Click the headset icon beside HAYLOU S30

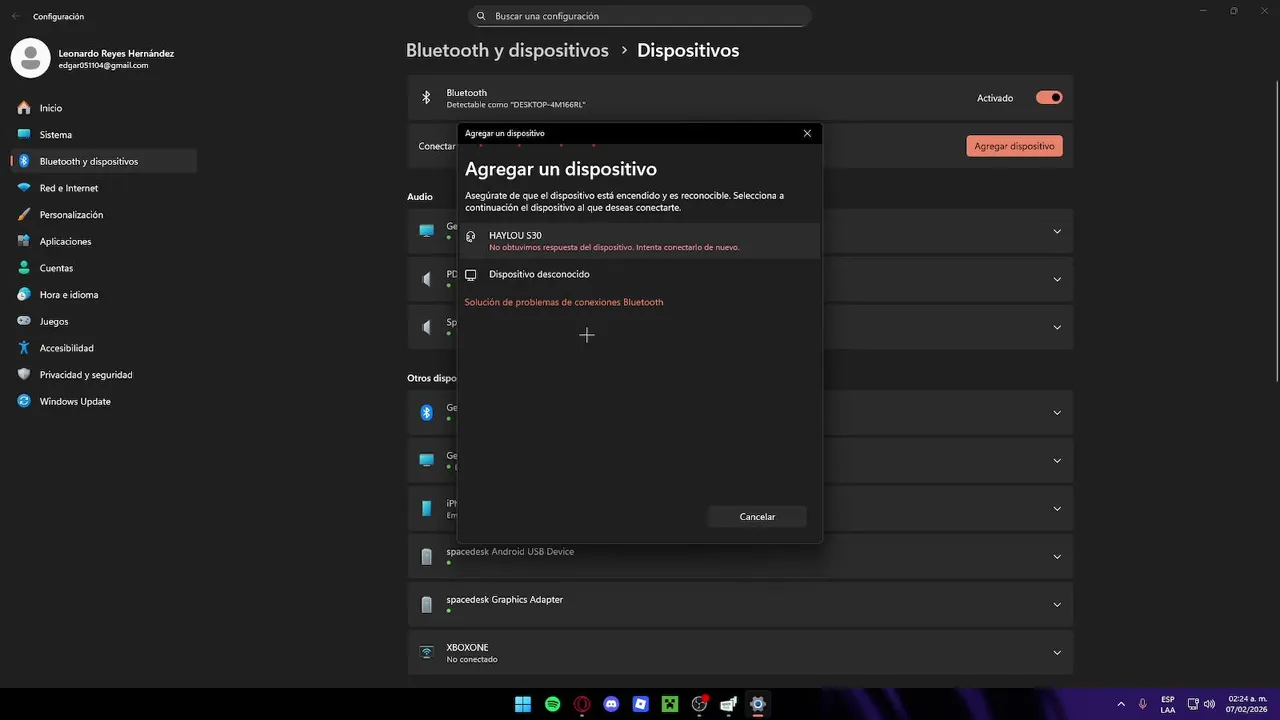point(471,237)
